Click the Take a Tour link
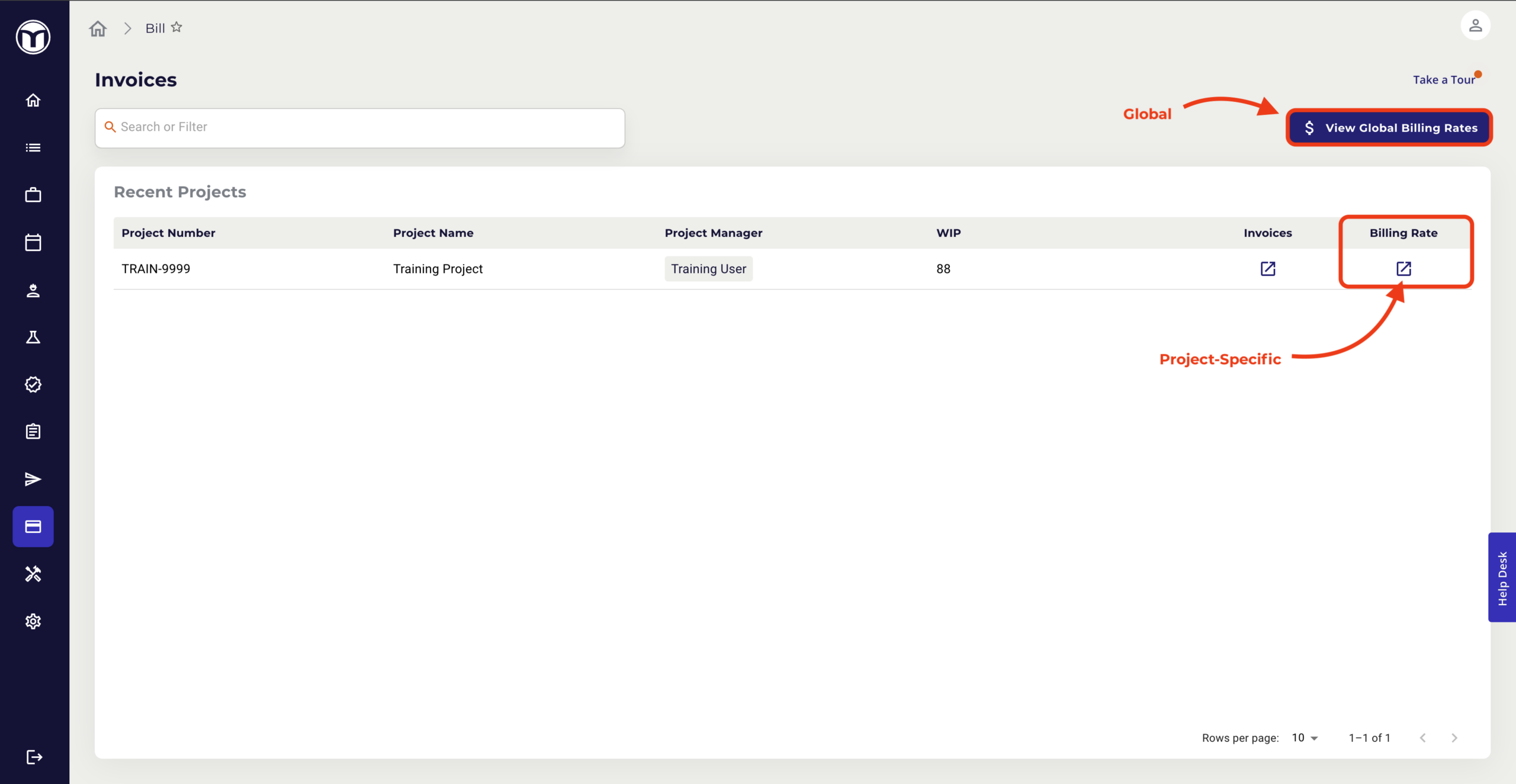The height and width of the screenshot is (784, 1516). tap(1444, 80)
